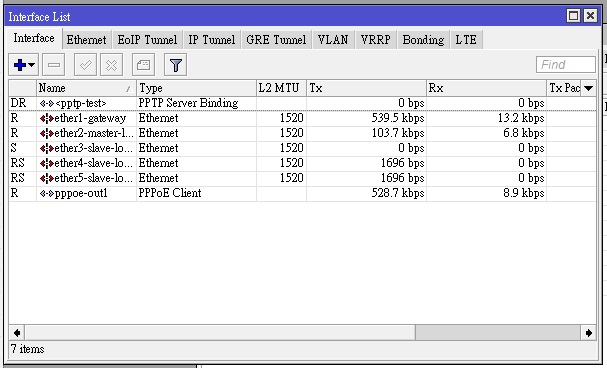Click the checkmark Enable button
The height and width of the screenshot is (368, 607).
85,65
